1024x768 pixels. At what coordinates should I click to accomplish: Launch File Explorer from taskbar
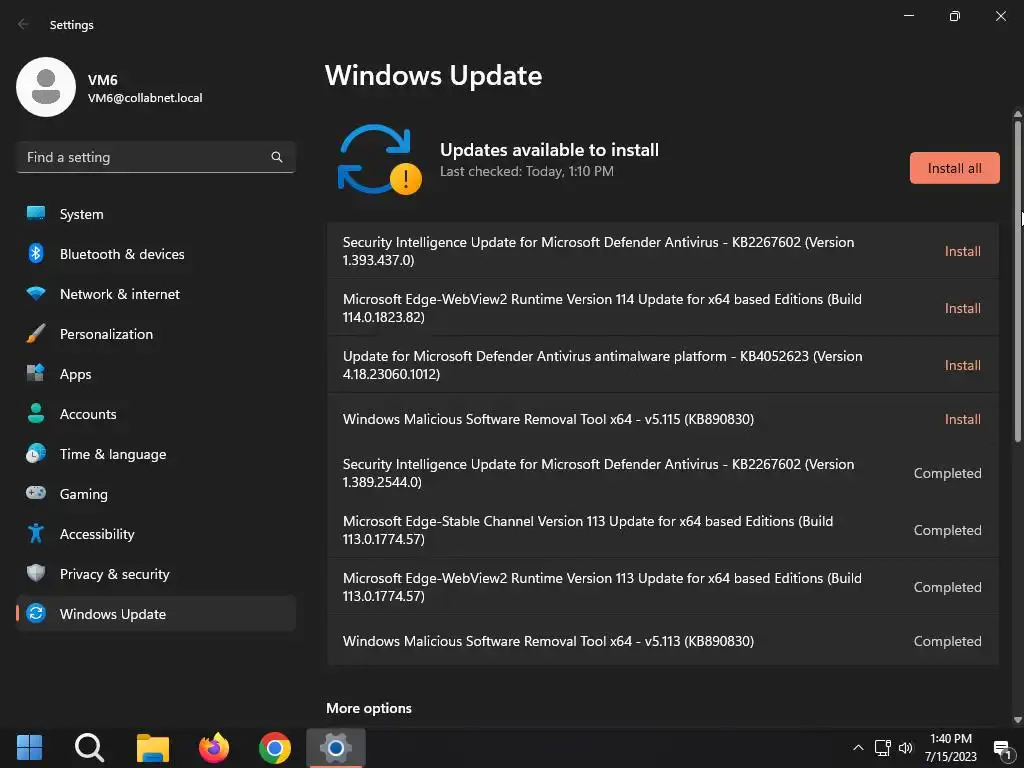pyautogui.click(x=153, y=748)
